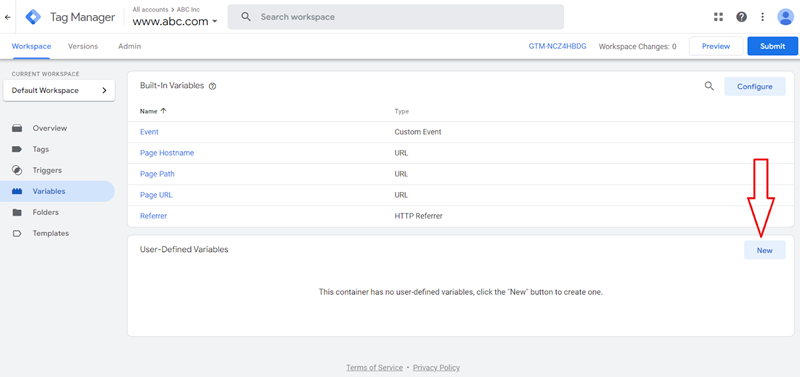Click the Preview button
Viewport: 800px width, 377px height.
(x=716, y=46)
